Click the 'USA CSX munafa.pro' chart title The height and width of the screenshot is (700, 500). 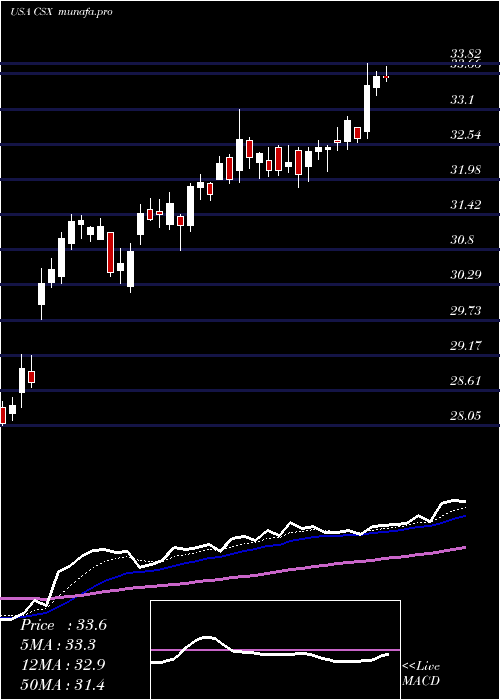61,12
